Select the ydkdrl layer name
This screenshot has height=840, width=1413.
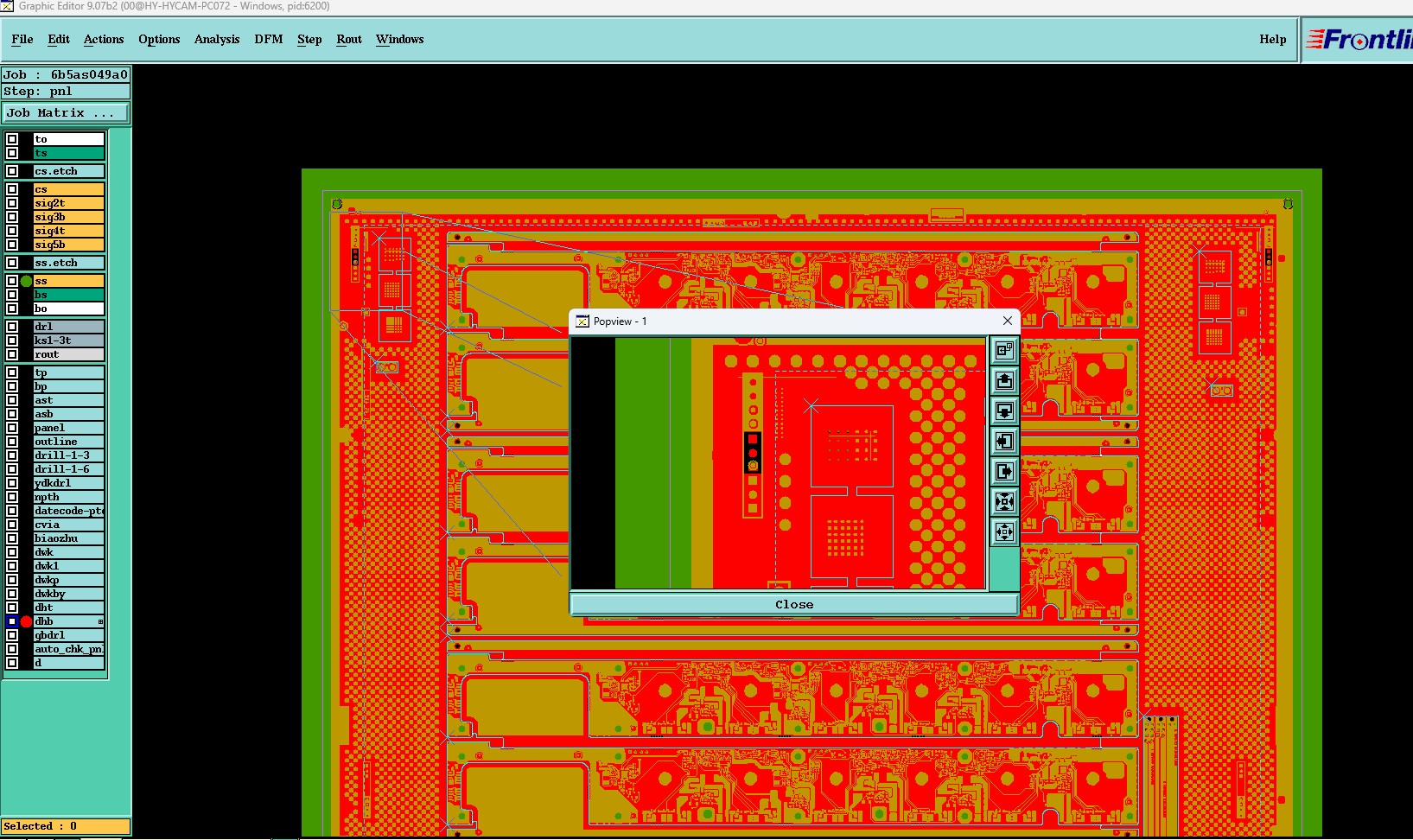click(68, 483)
